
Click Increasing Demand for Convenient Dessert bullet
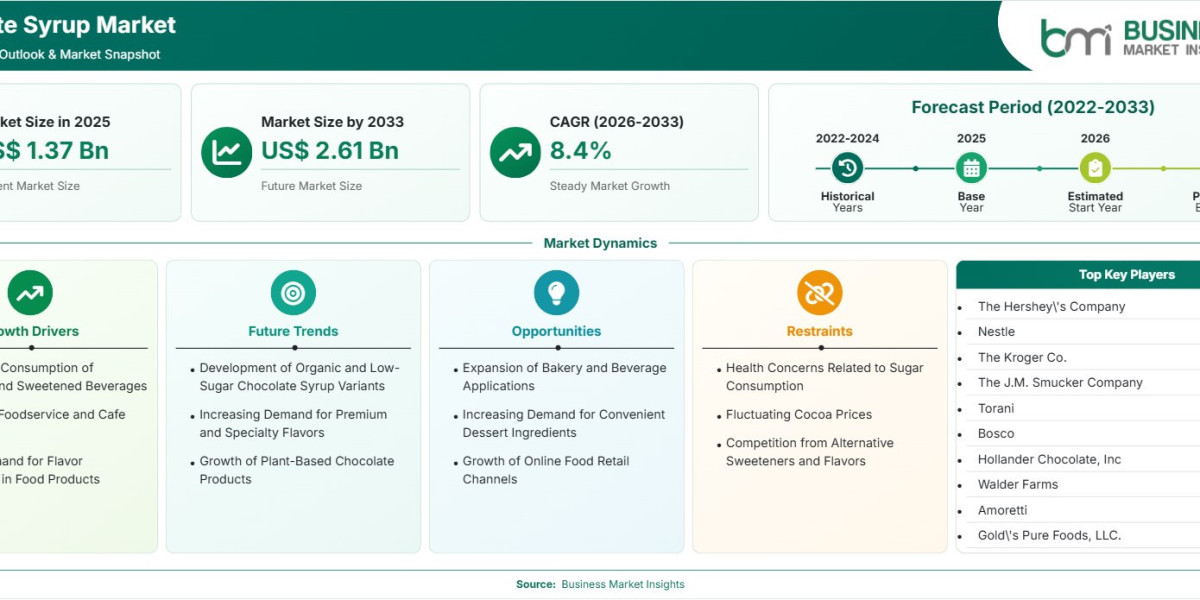(x=564, y=424)
